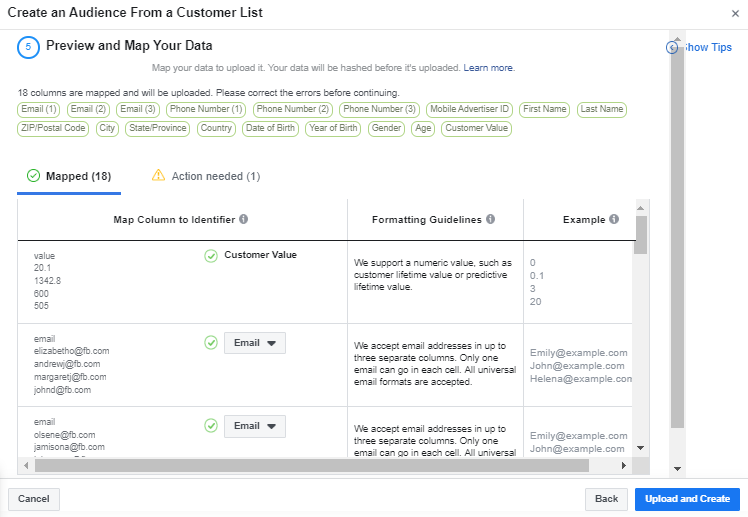This screenshot has width=748, height=517.
Task: Switch to Action needed (1) tab
Action: [206, 176]
